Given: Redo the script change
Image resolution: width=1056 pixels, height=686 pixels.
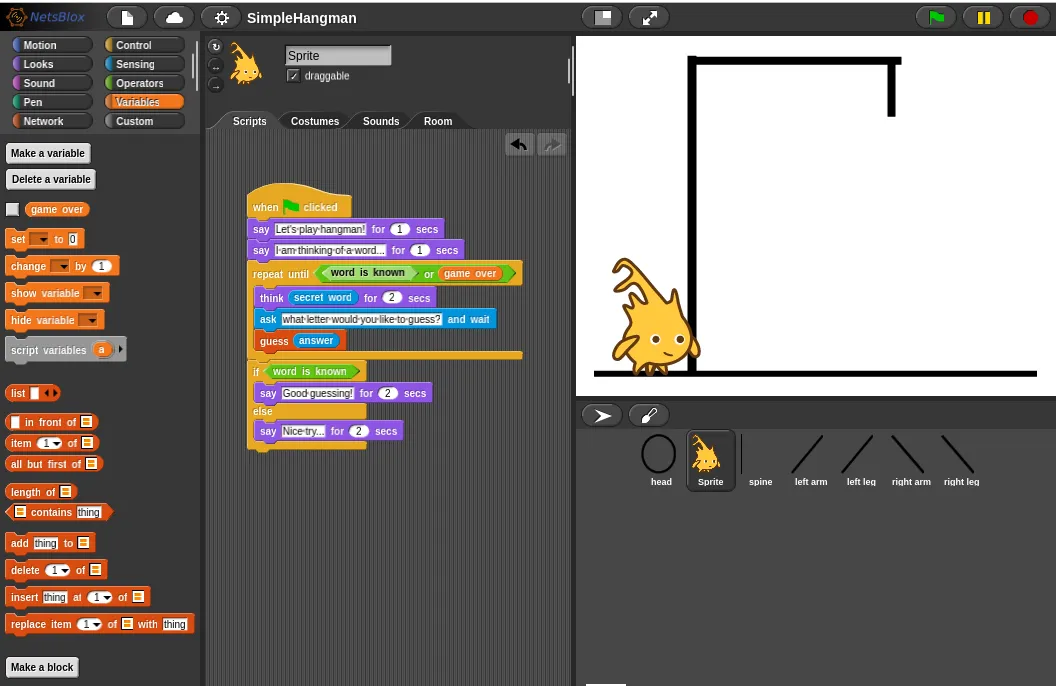Looking at the screenshot, I should [552, 144].
